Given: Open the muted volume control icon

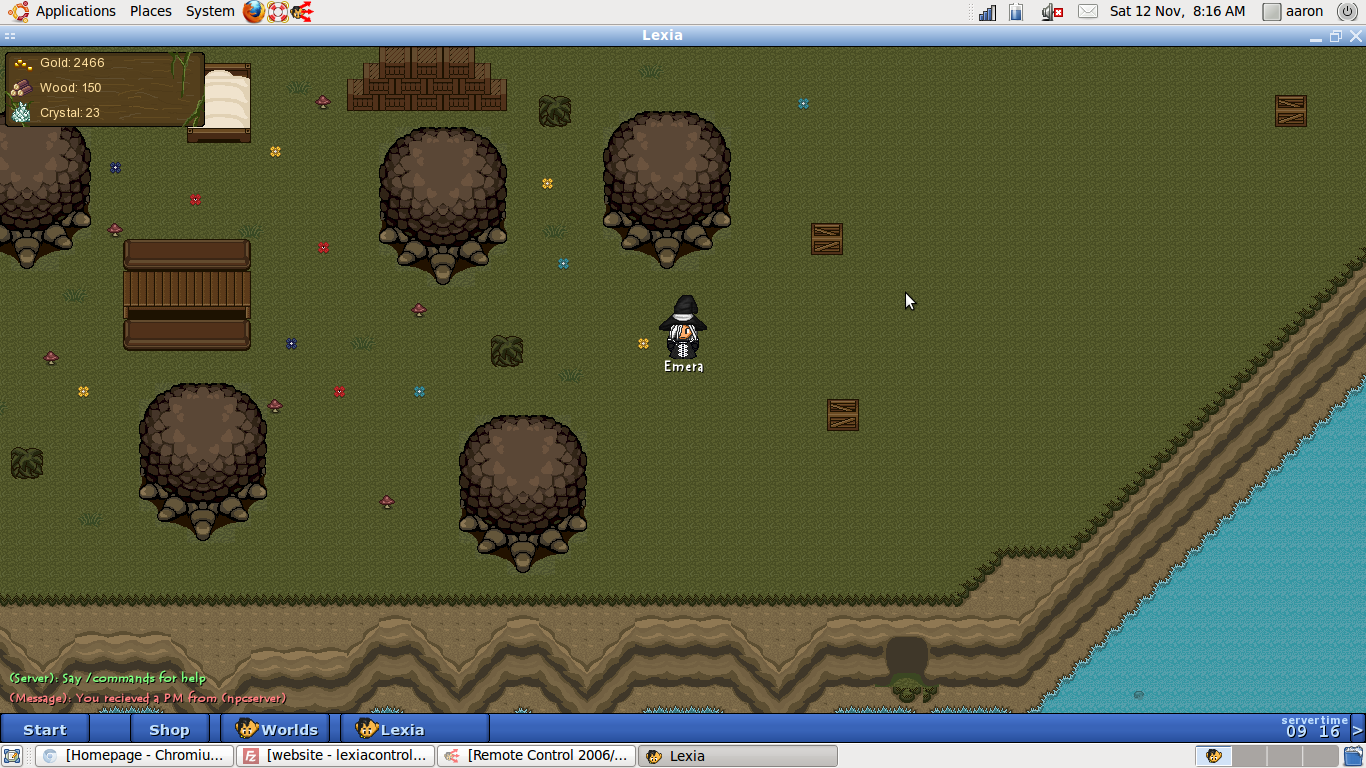Looking at the screenshot, I should 1051,12.
